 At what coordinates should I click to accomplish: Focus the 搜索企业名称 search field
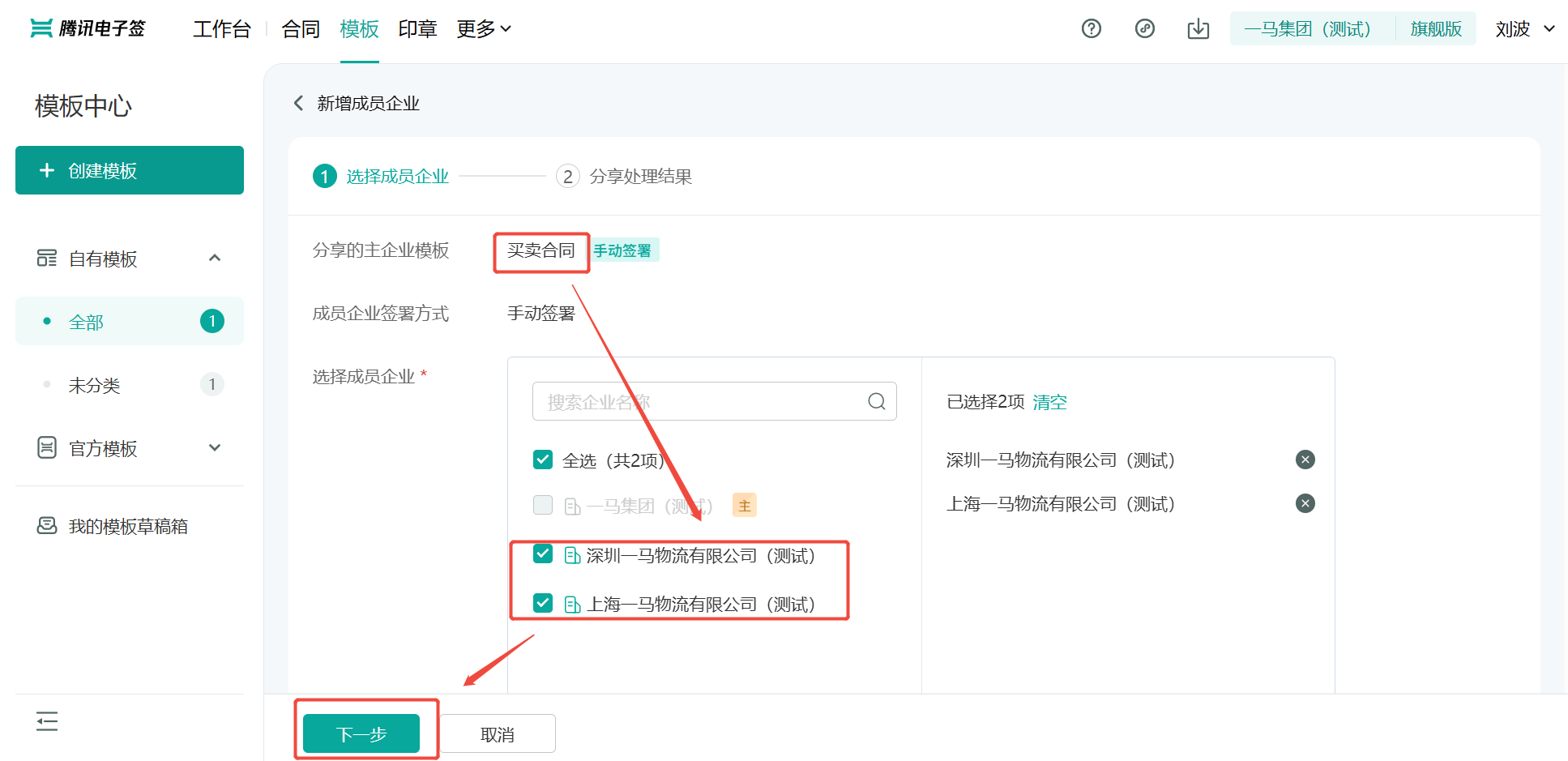point(715,401)
